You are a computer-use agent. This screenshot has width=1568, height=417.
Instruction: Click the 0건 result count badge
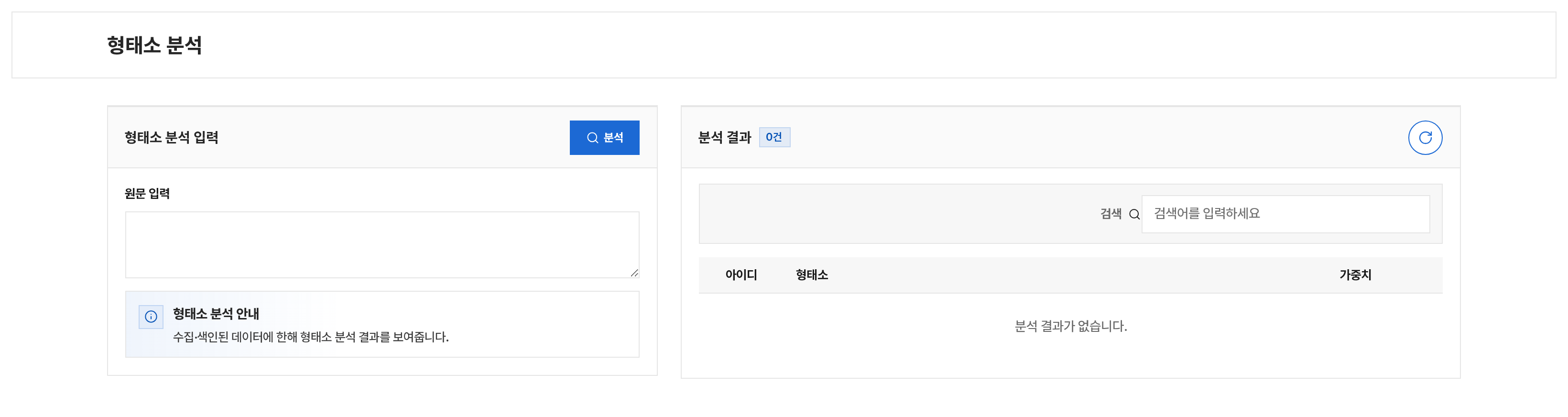(x=774, y=138)
